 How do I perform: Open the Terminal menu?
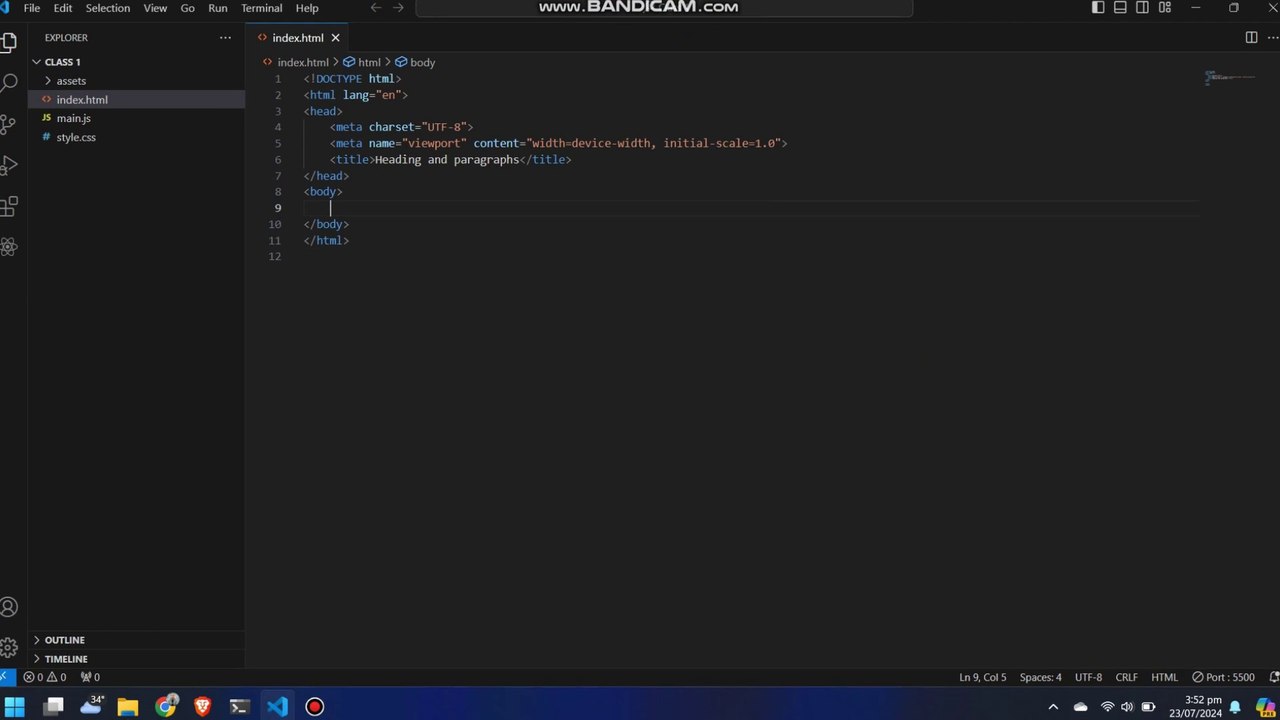262,8
